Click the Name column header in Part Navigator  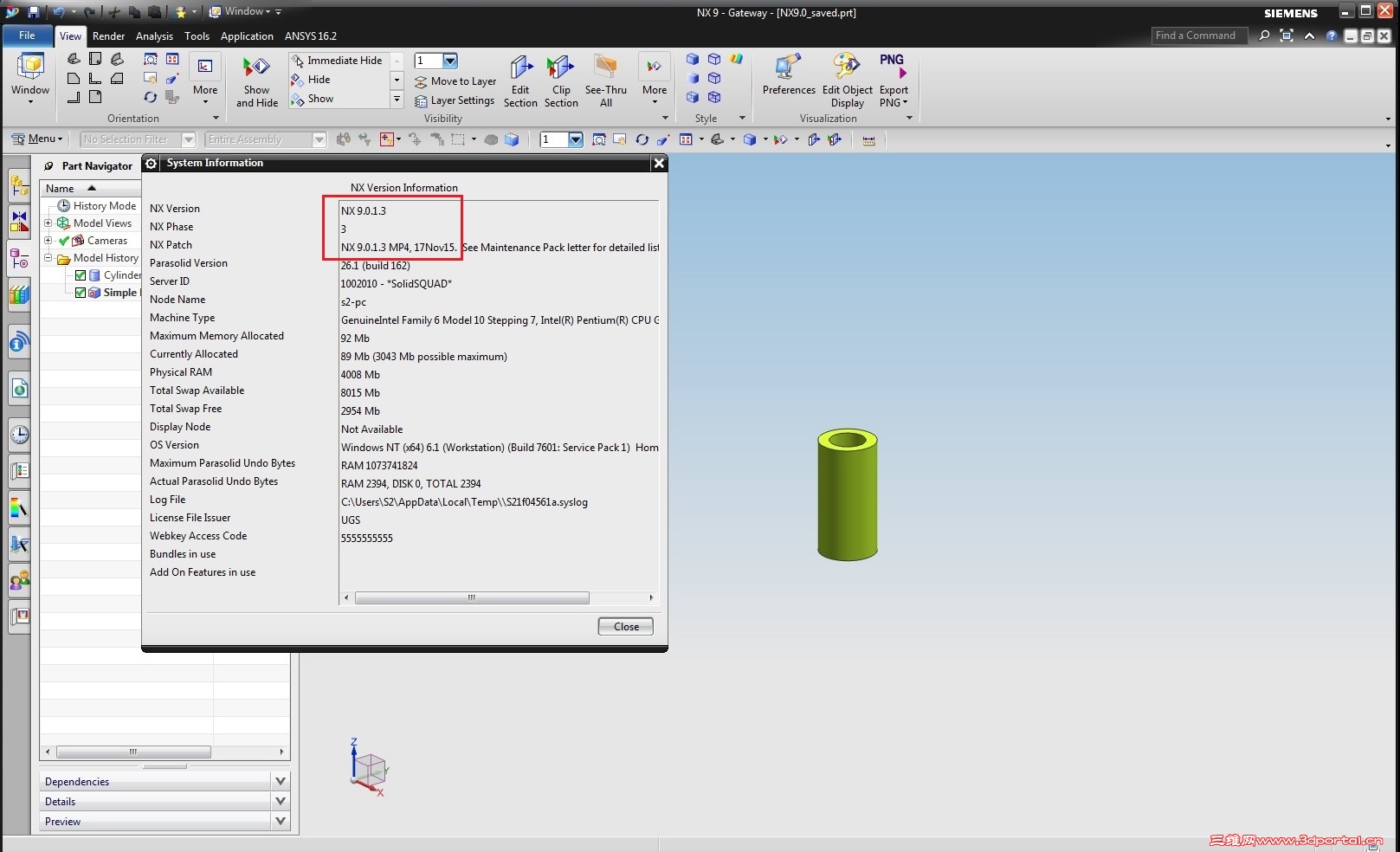point(90,188)
